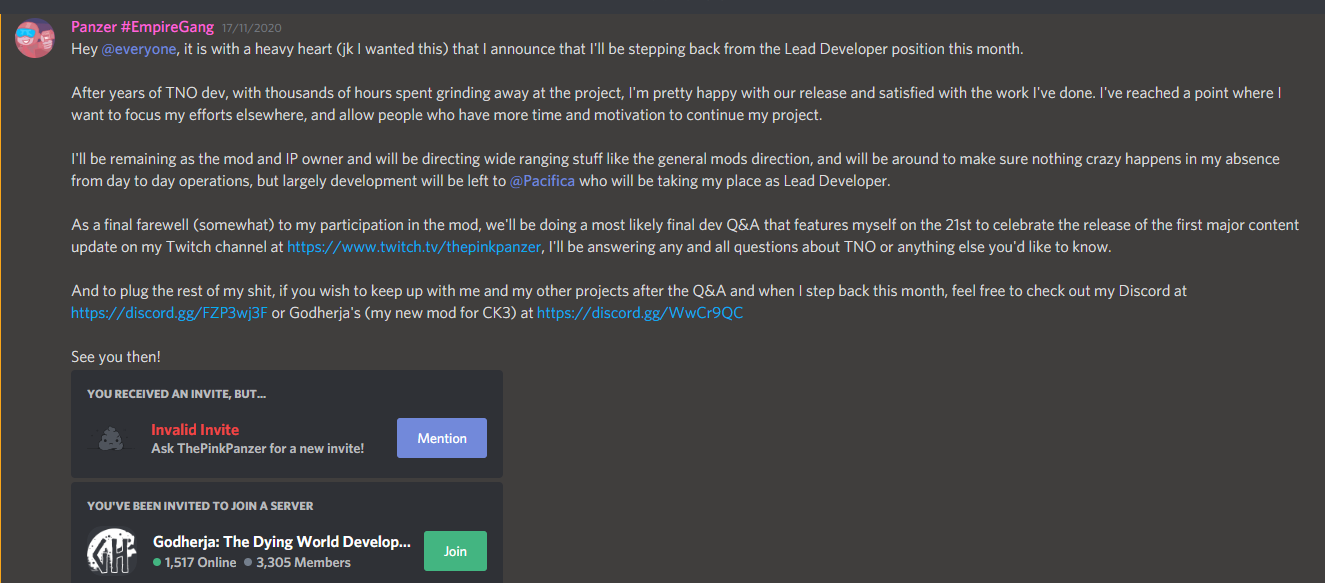1325x583 pixels.
Task: Open Godherja server icon
Action: [112, 551]
